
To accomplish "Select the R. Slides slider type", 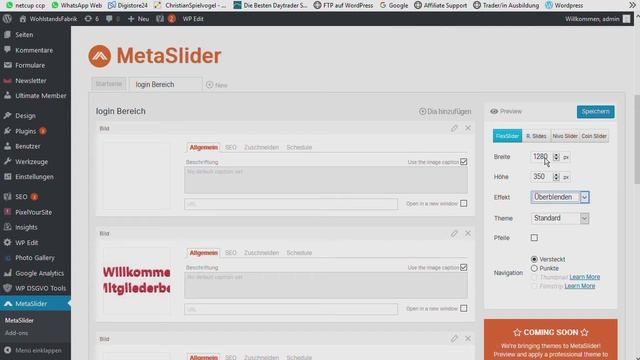I will 536,136.
